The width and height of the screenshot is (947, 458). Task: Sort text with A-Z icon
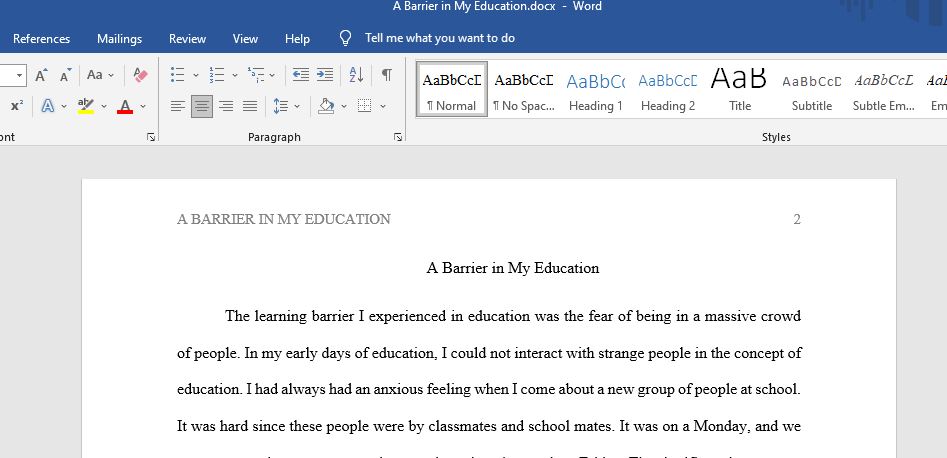point(356,75)
